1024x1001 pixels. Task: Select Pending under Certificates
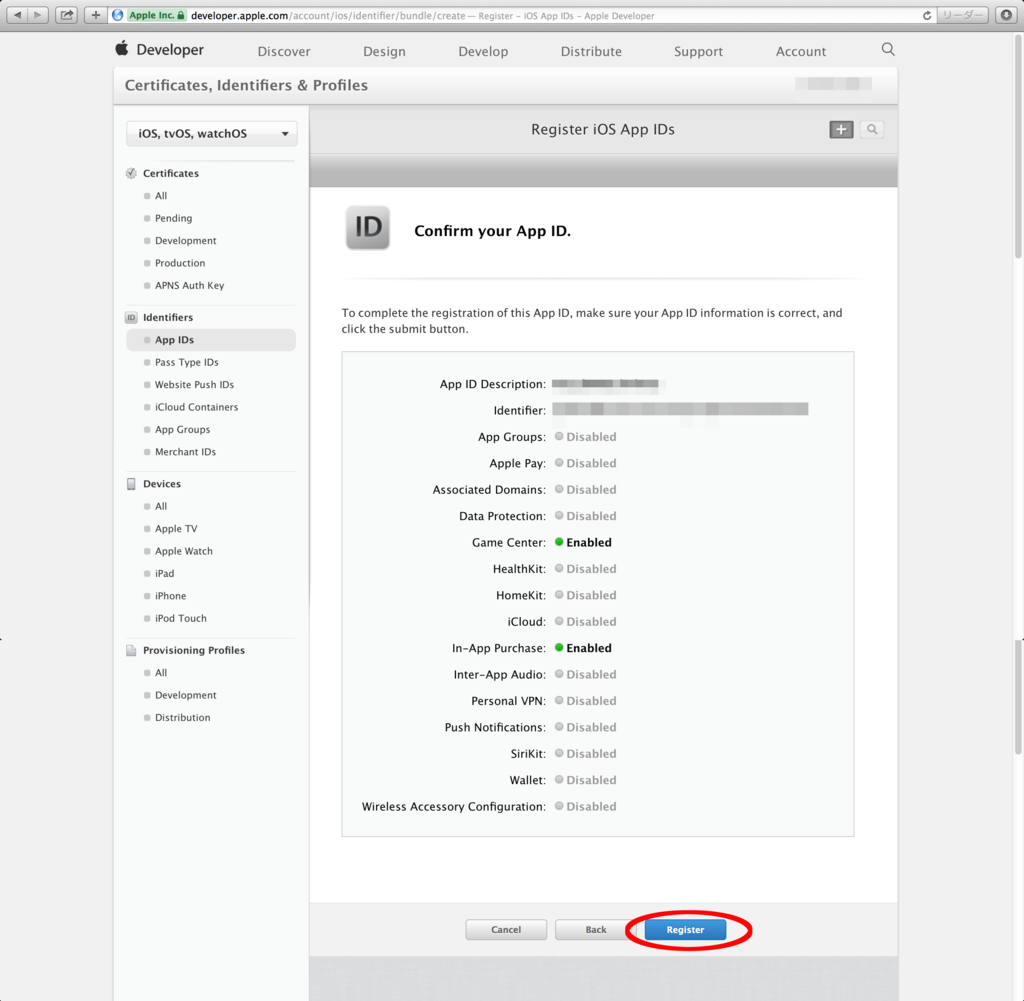tap(173, 218)
